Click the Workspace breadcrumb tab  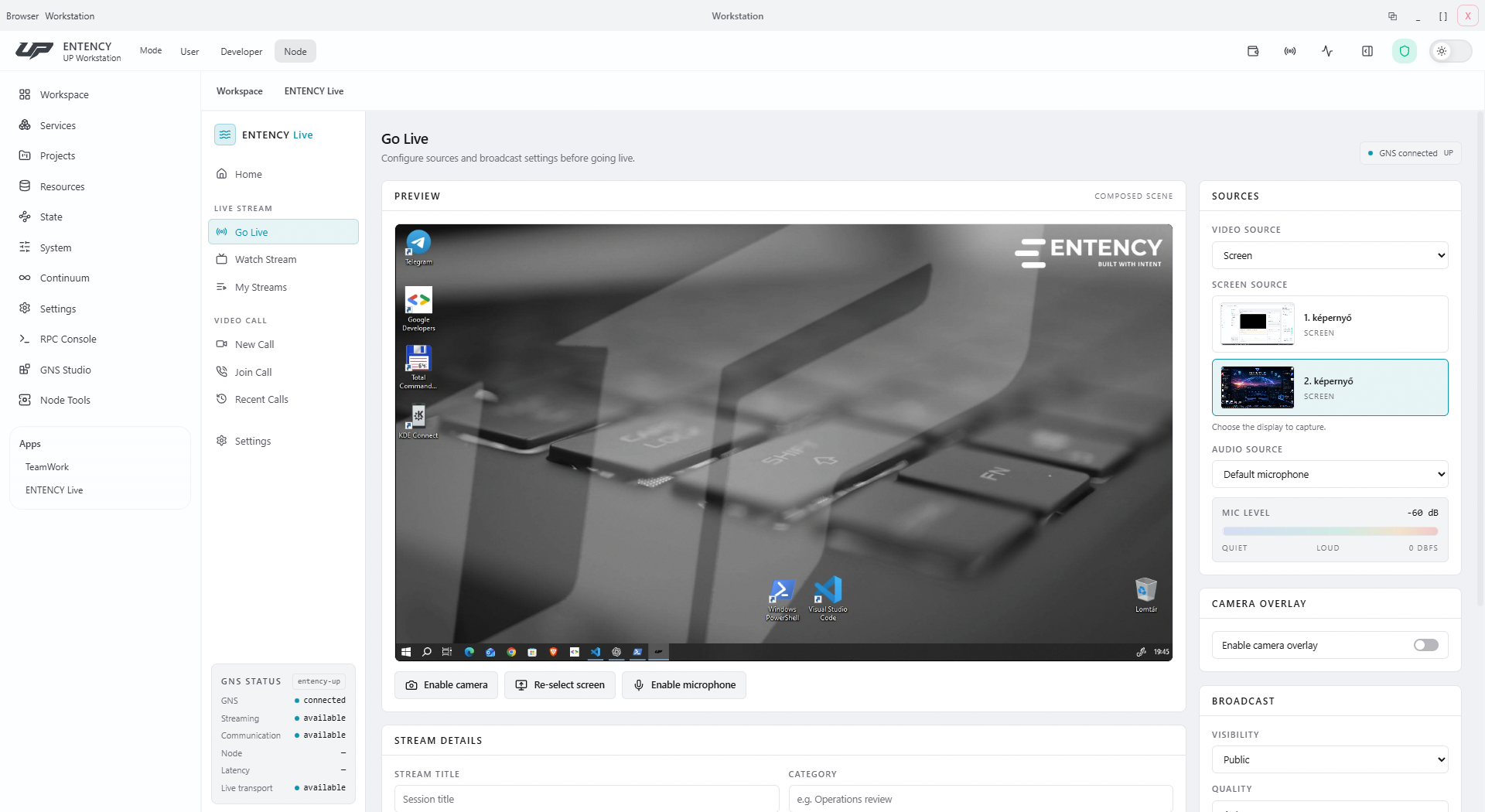coord(240,91)
